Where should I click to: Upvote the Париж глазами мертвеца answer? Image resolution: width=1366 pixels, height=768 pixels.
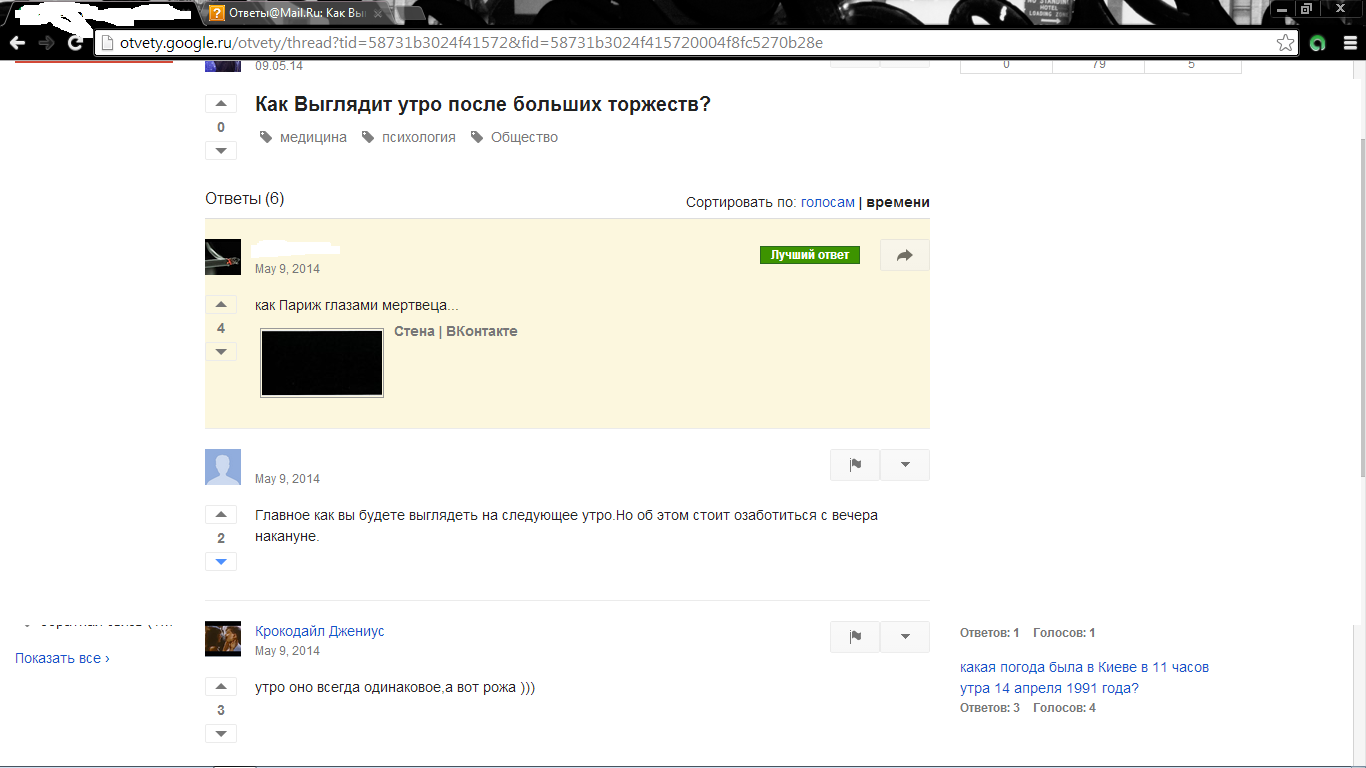click(221, 305)
